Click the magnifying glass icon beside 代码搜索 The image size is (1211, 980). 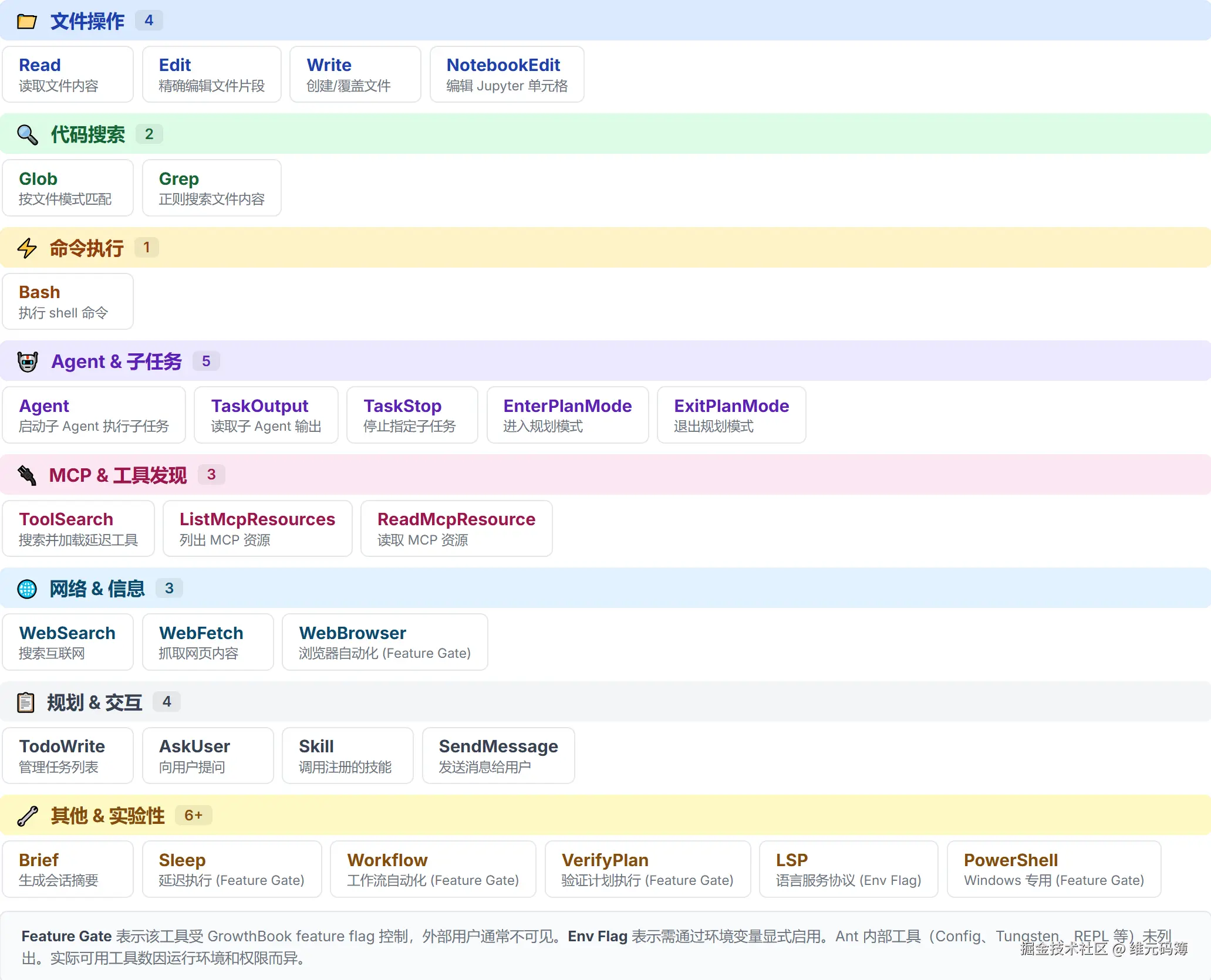(27, 135)
